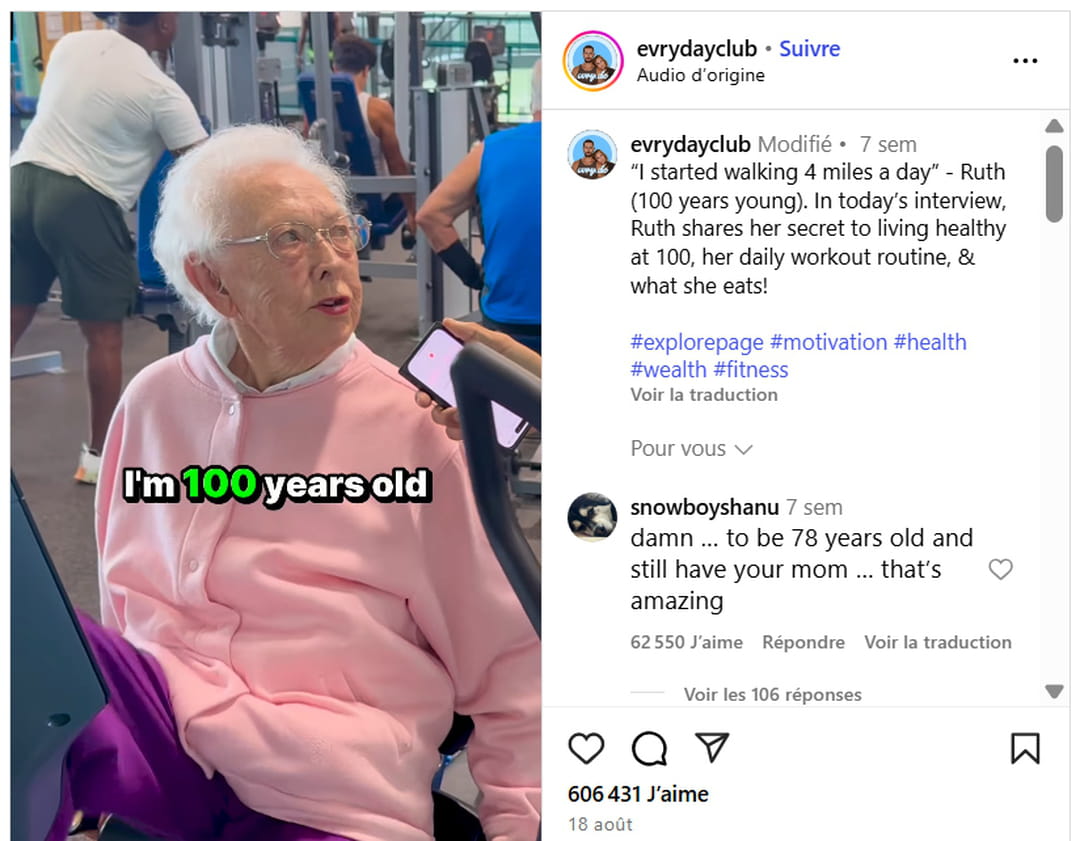Expand Voir les 106 réponses
The image size is (1080, 841).
(x=772, y=694)
